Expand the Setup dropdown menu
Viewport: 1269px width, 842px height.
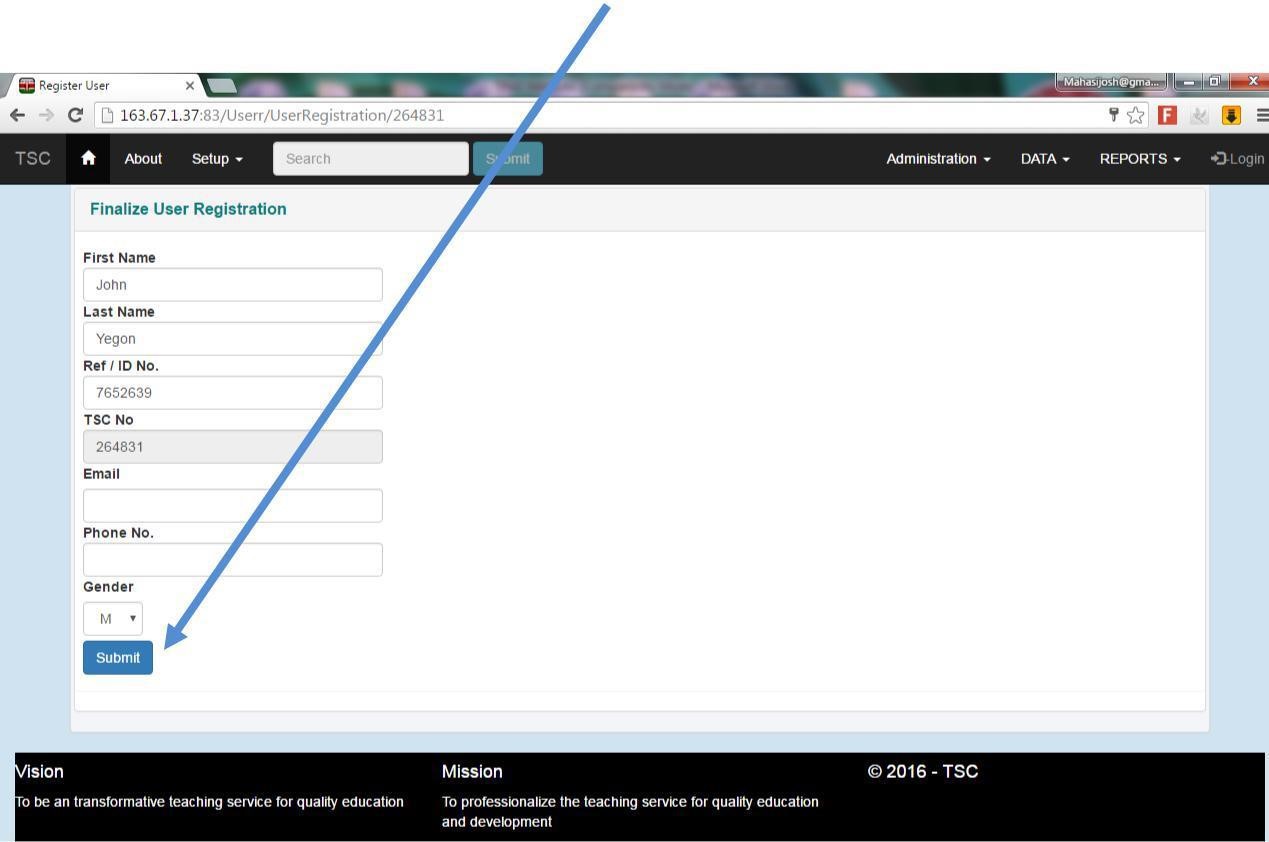(217, 159)
